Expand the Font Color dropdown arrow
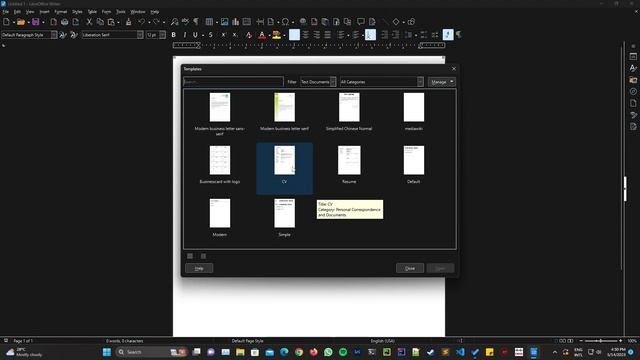Image resolution: width=640 pixels, height=360 pixels. (x=269, y=36)
